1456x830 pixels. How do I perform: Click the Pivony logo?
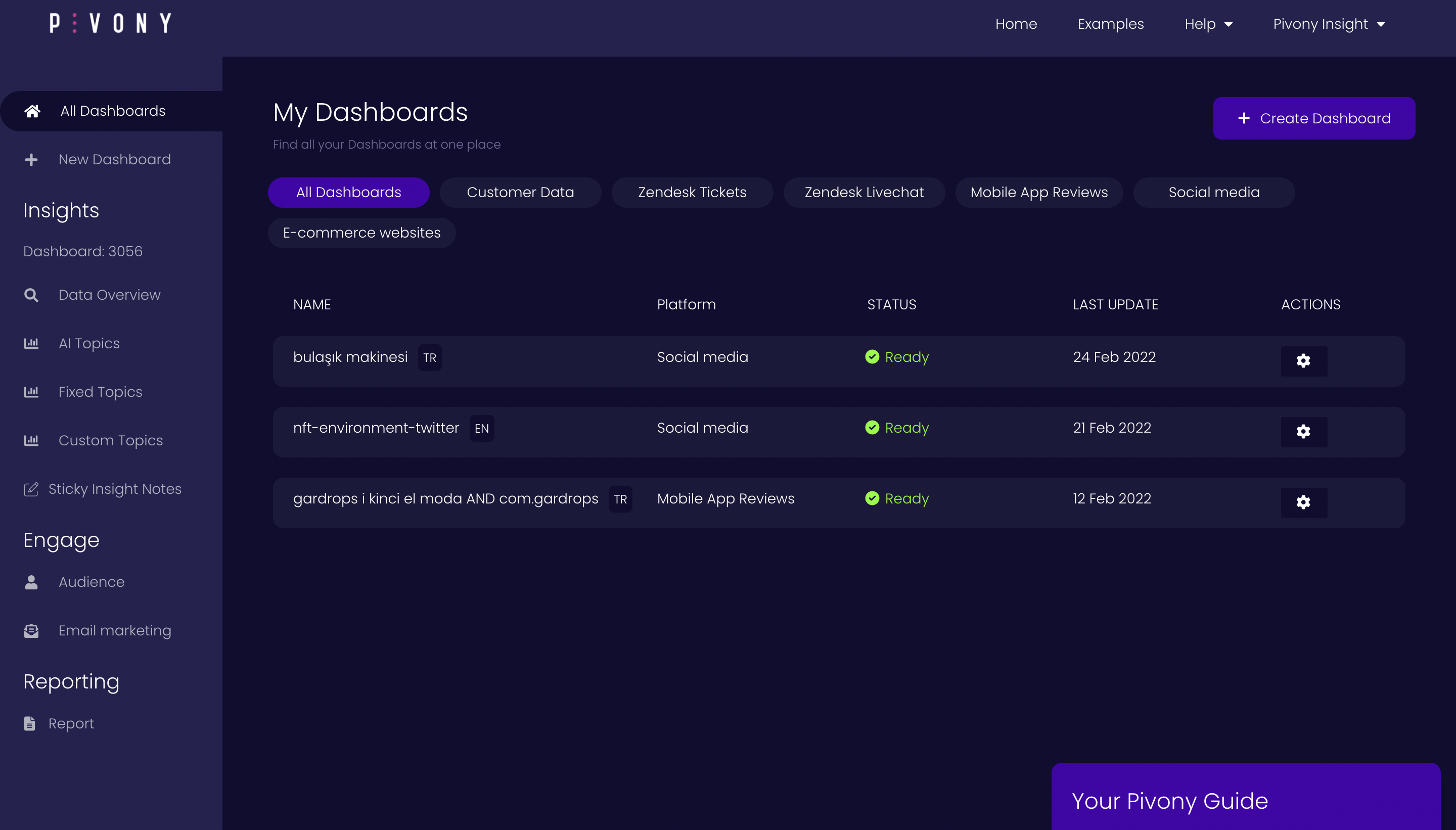[x=111, y=23]
